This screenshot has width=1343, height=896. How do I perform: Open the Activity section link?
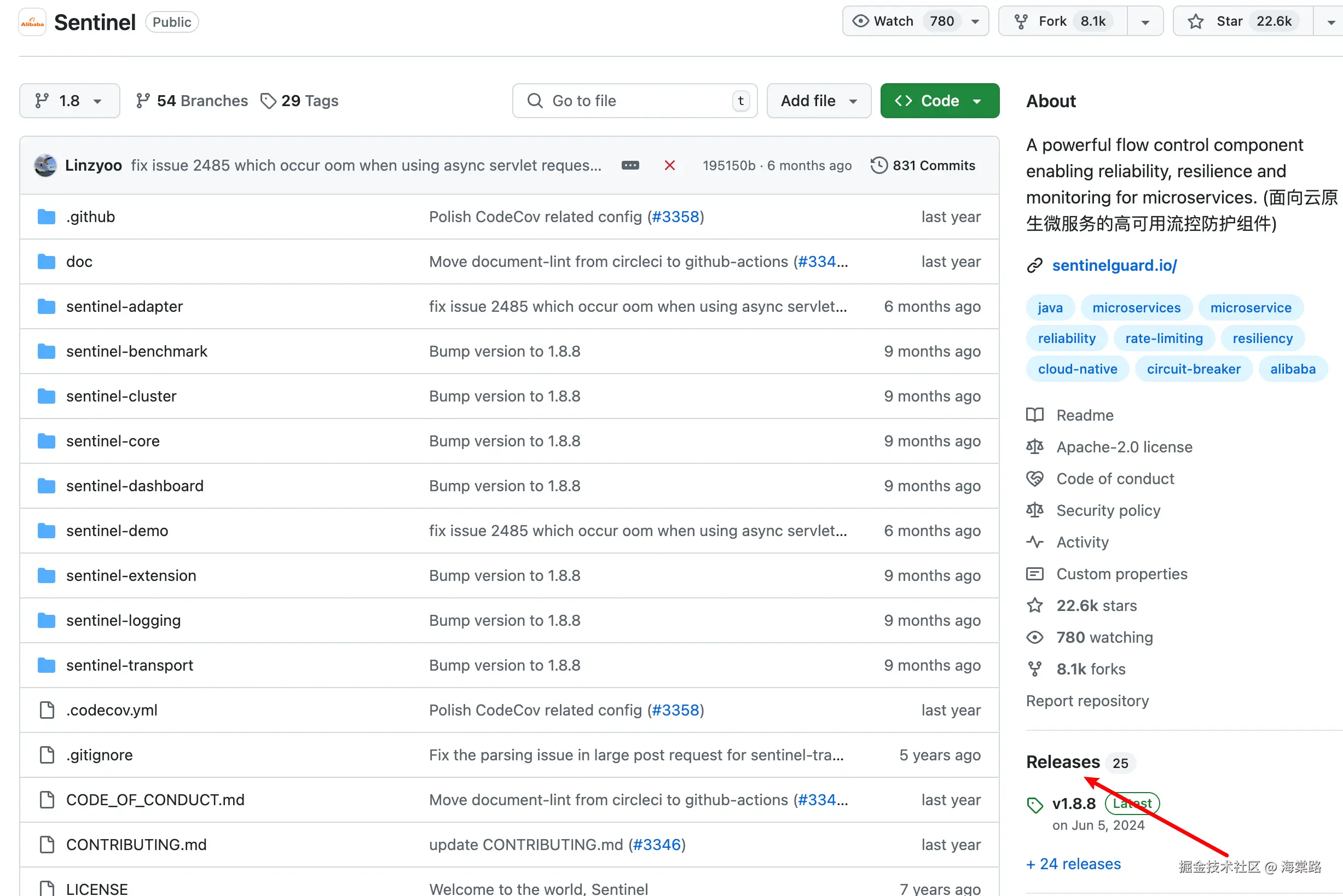tap(1082, 542)
